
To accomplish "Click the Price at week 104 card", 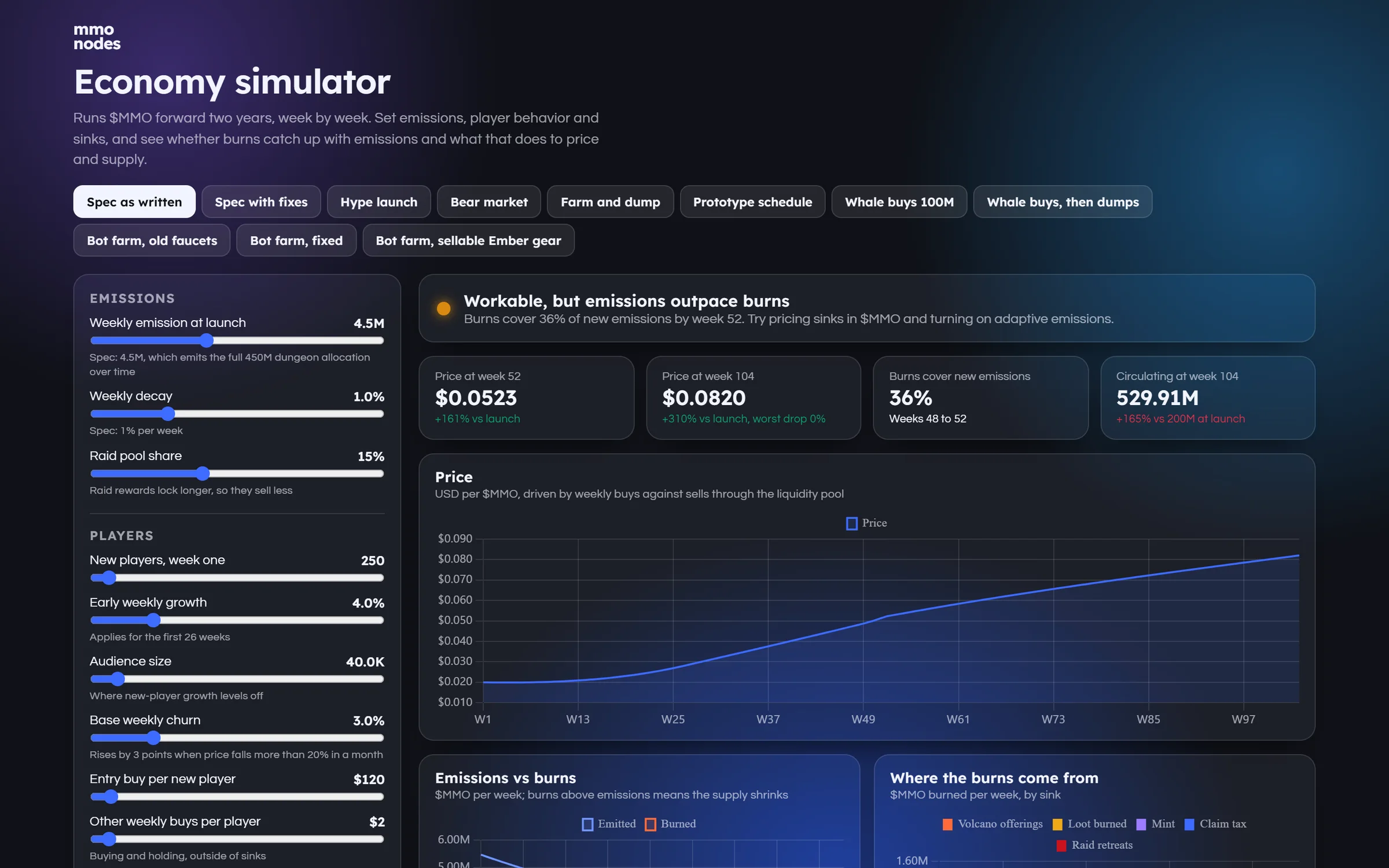I will (x=754, y=398).
